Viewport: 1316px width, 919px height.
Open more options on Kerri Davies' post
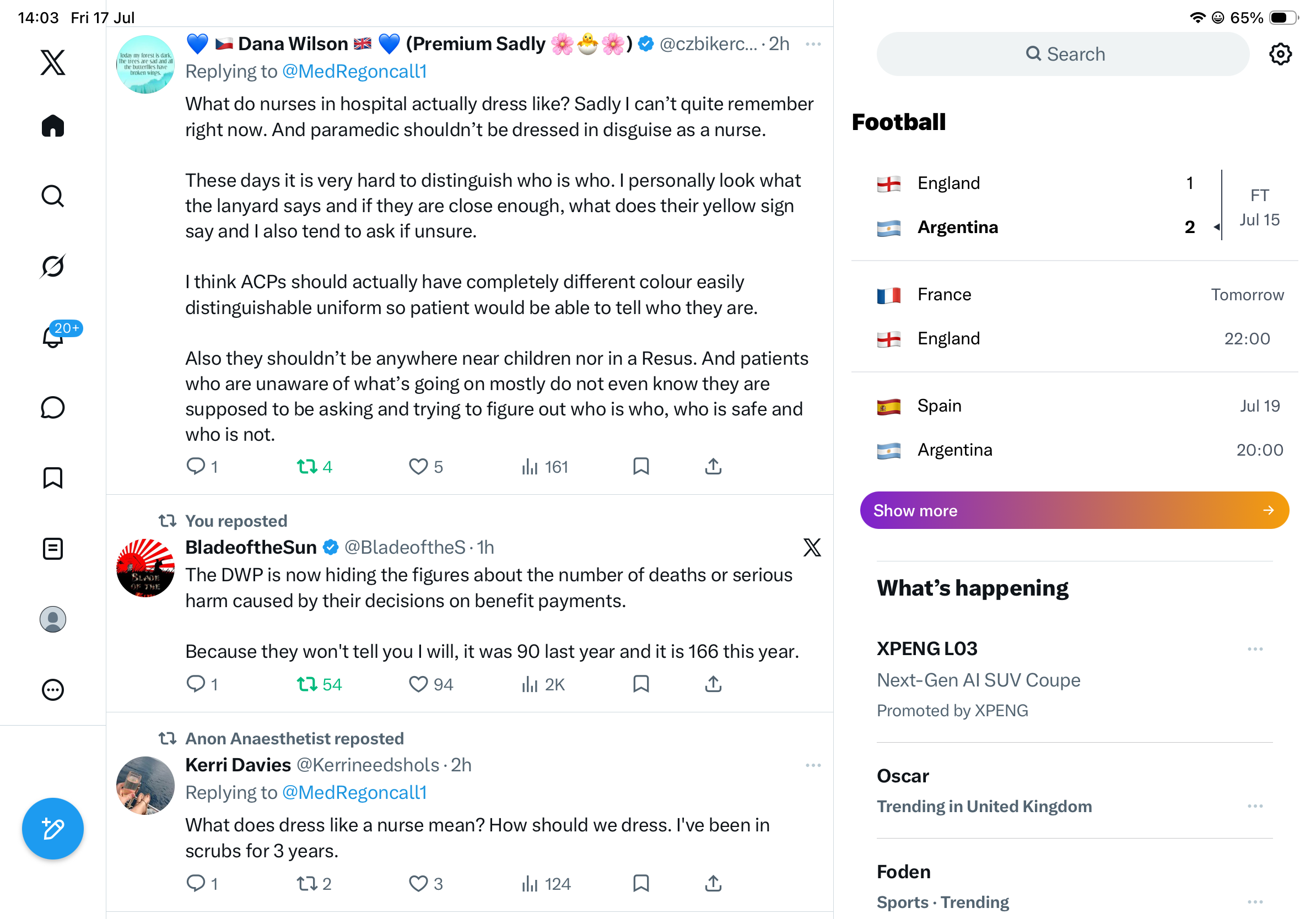click(813, 765)
